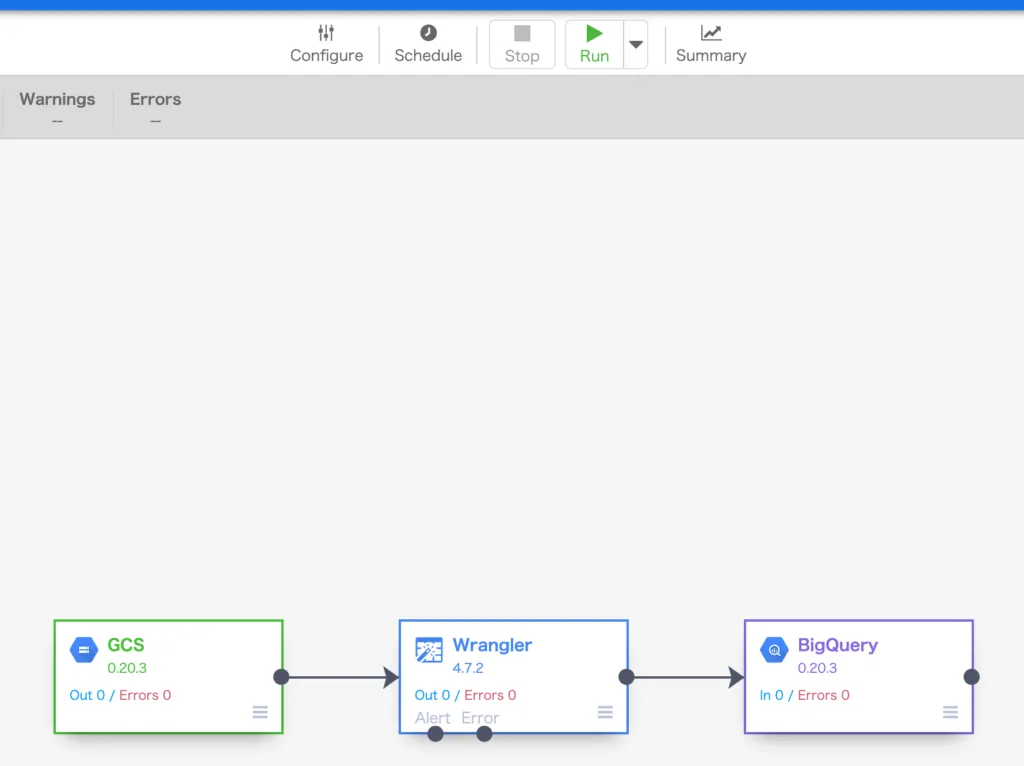Click the GCS hexagon source icon
Image resolution: width=1024 pixels, height=766 pixels.
[x=84, y=649]
